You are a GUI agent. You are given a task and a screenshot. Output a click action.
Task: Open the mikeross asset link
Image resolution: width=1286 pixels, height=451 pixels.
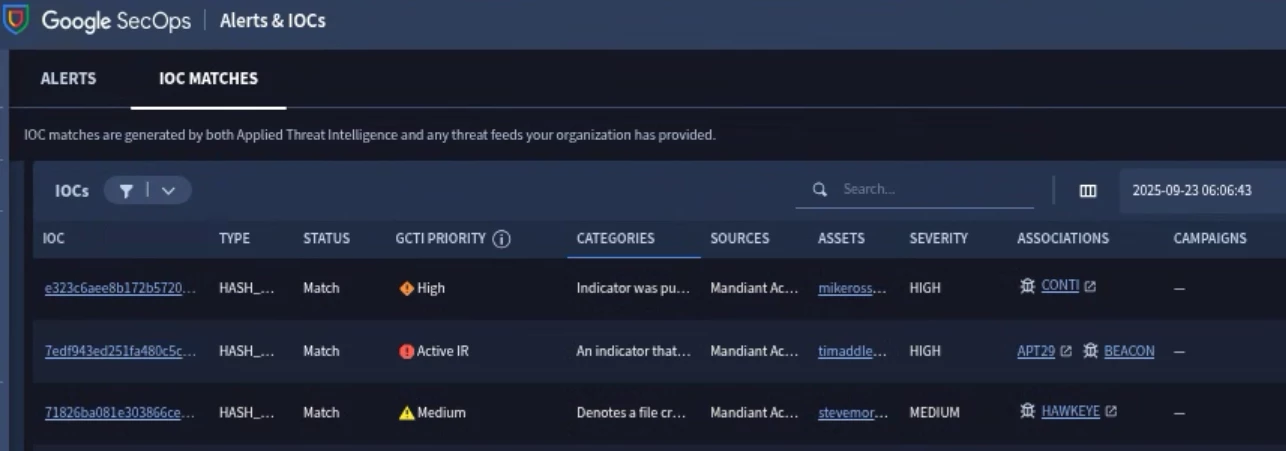tap(852, 288)
